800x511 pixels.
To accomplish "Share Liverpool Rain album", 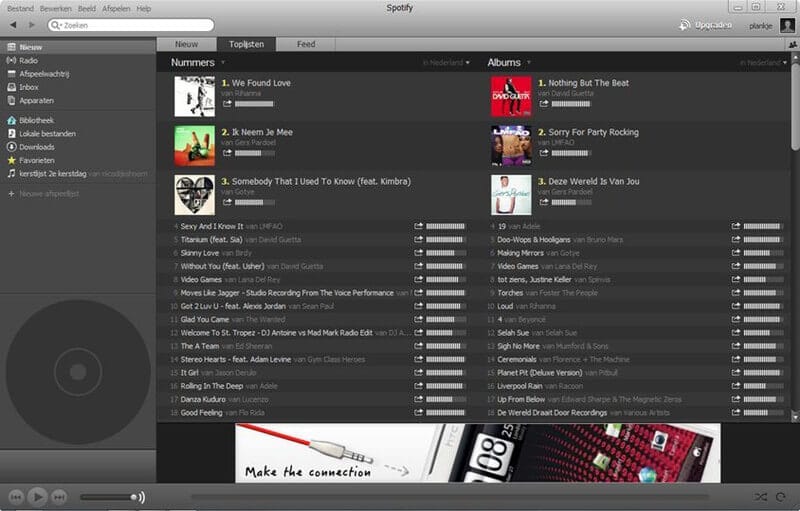I will (736, 386).
